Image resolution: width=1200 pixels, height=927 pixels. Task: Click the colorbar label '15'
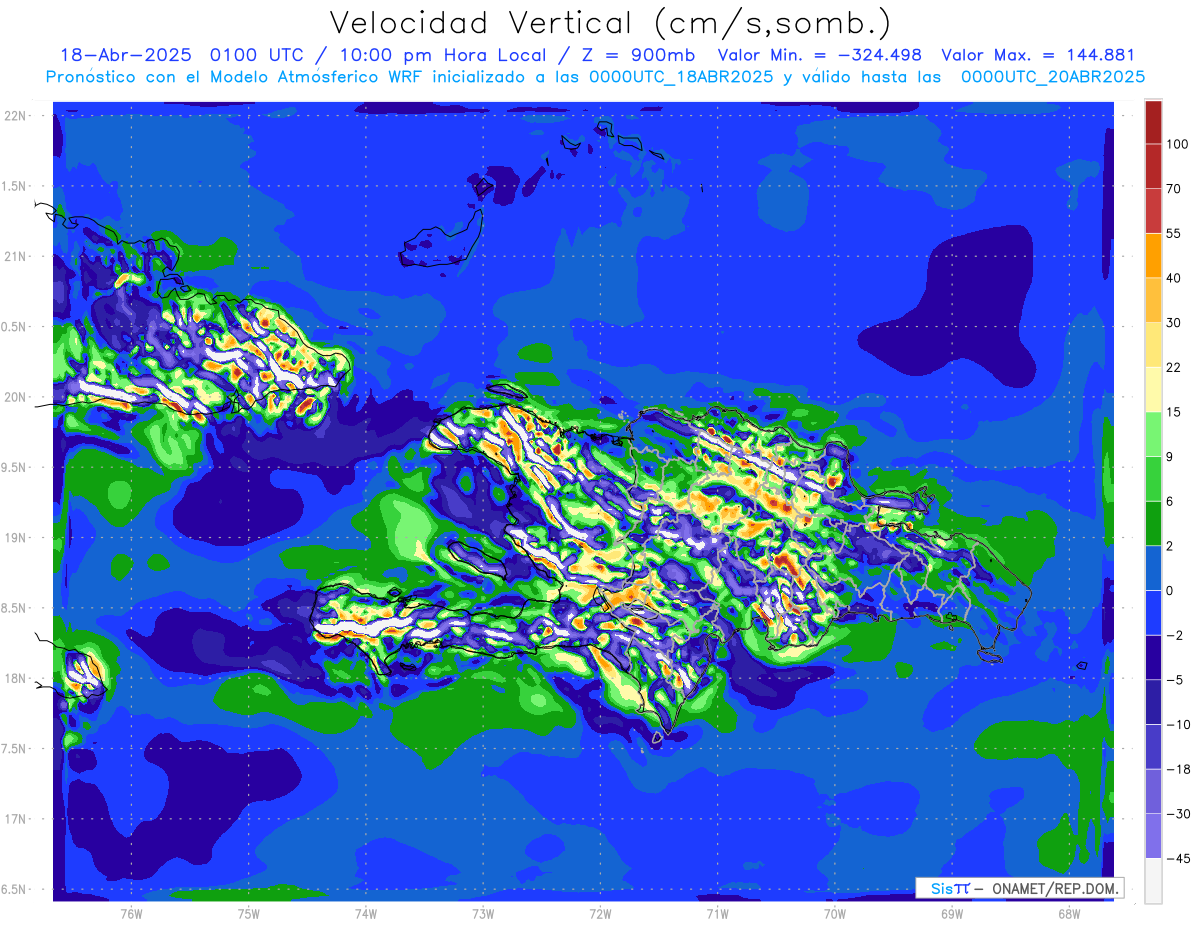pos(1174,412)
